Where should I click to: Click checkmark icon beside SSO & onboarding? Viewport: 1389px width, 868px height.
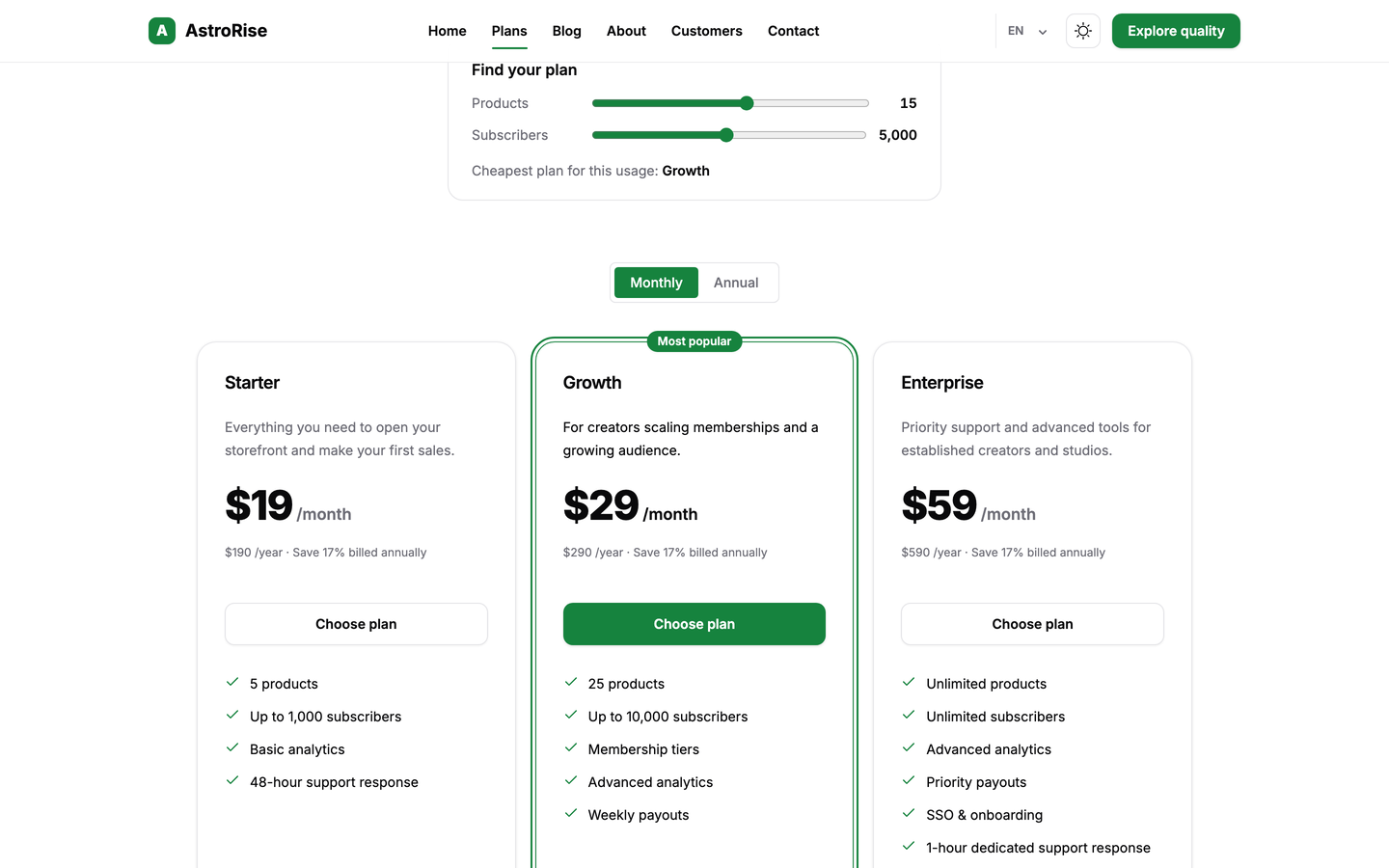[x=909, y=814]
